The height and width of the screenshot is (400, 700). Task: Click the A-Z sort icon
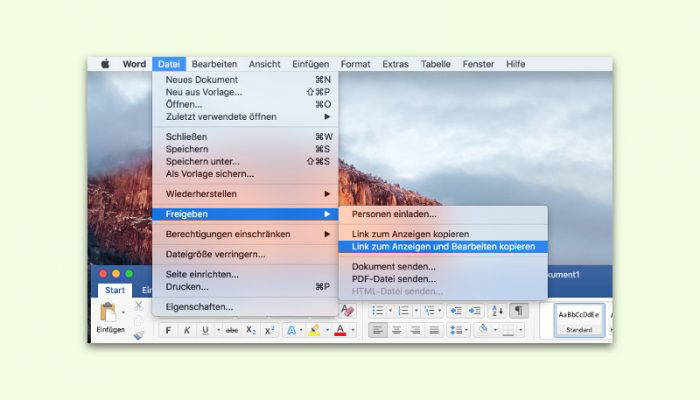click(x=497, y=310)
